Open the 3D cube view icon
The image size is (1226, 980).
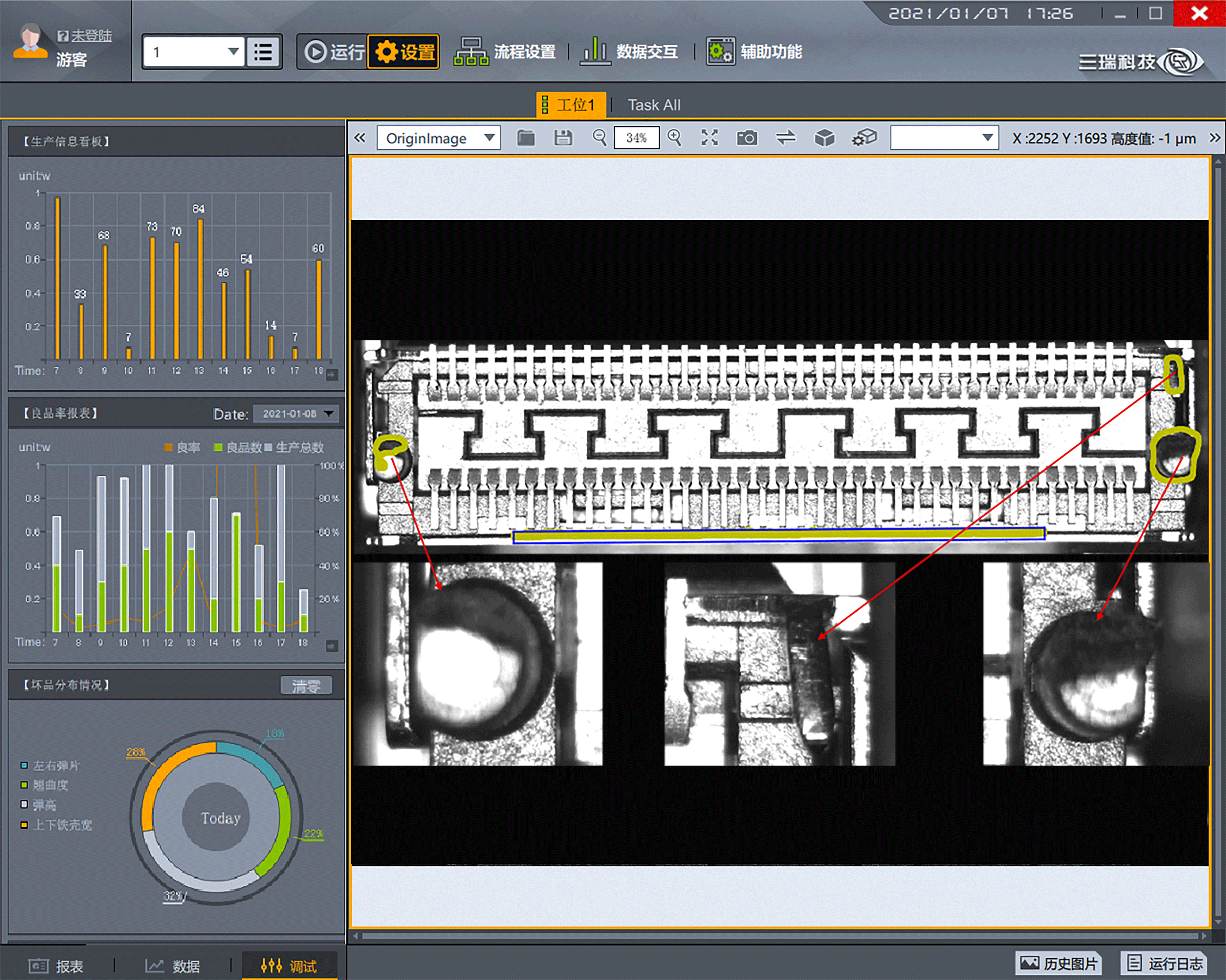824,138
